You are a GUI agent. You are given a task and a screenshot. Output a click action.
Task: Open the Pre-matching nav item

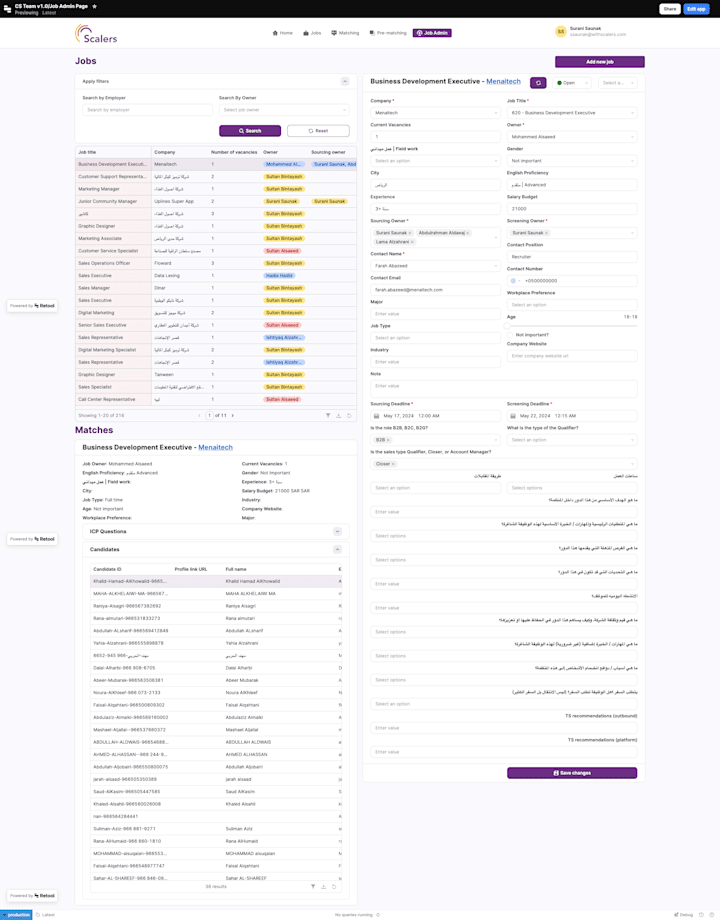pos(388,33)
